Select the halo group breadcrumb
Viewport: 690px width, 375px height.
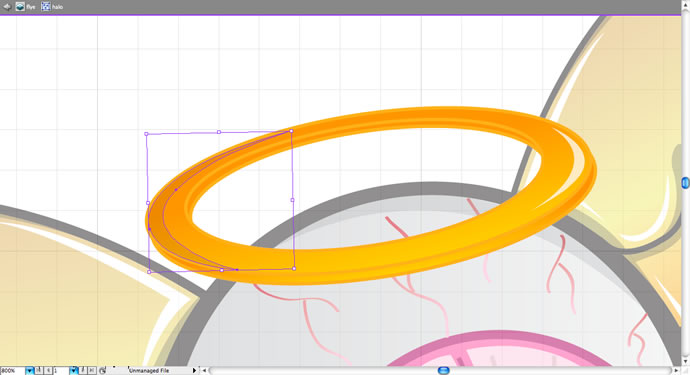tap(52, 7)
